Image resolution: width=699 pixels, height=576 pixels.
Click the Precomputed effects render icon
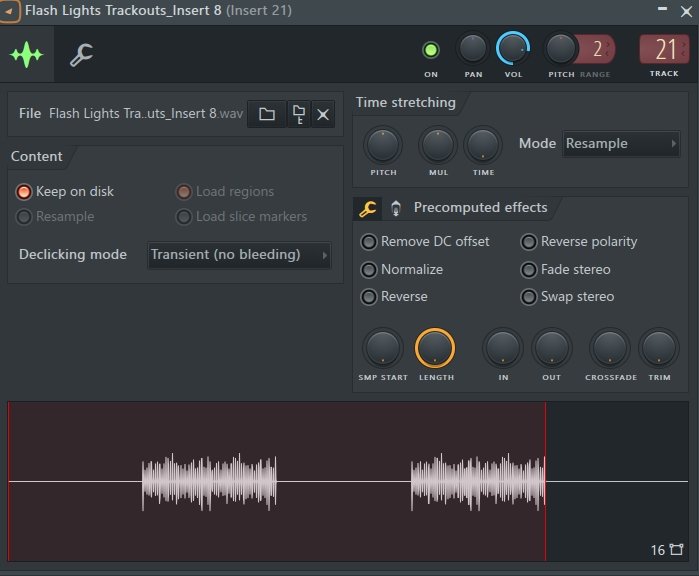tap(395, 208)
